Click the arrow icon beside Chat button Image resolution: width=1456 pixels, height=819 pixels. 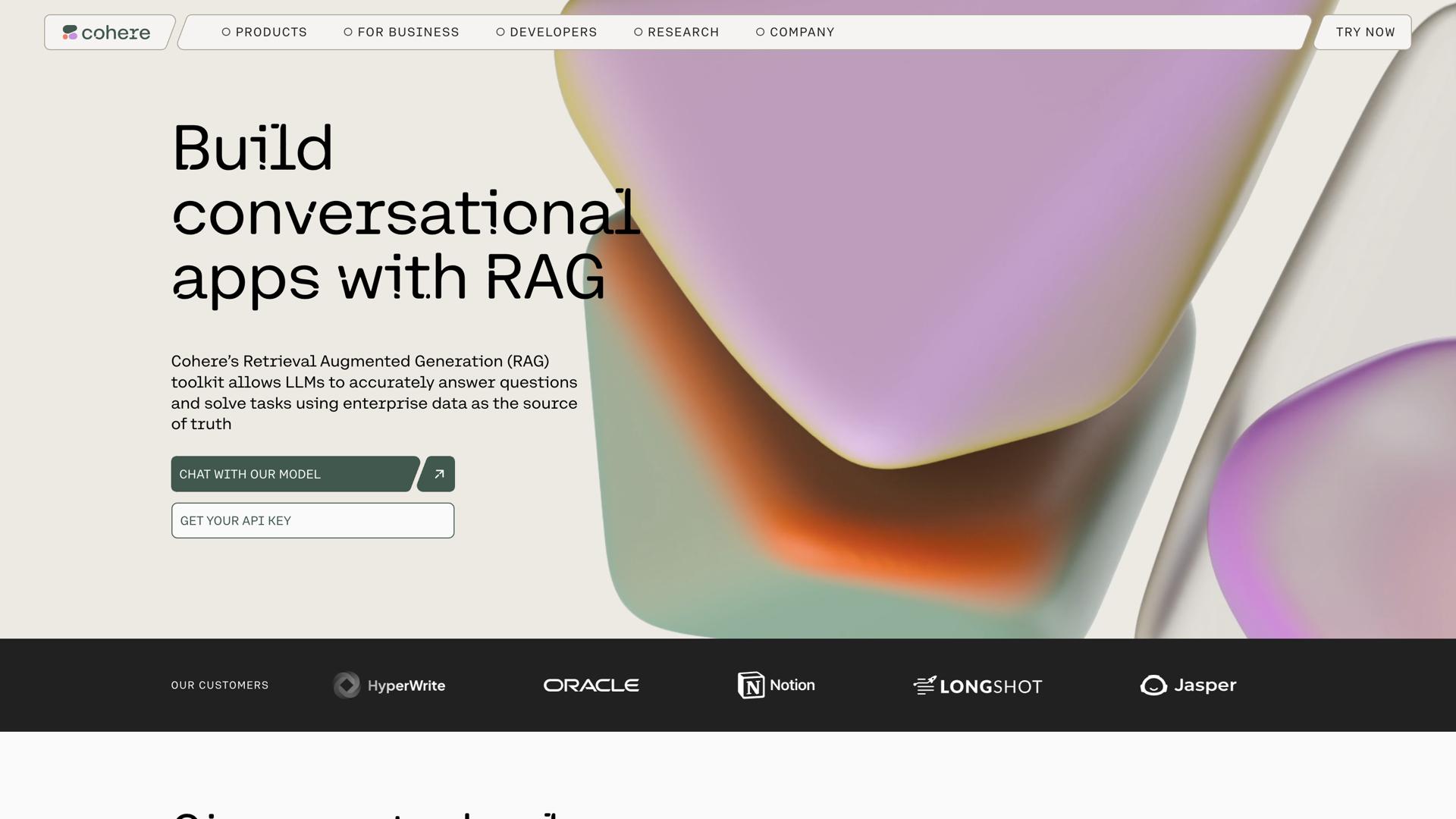[438, 474]
